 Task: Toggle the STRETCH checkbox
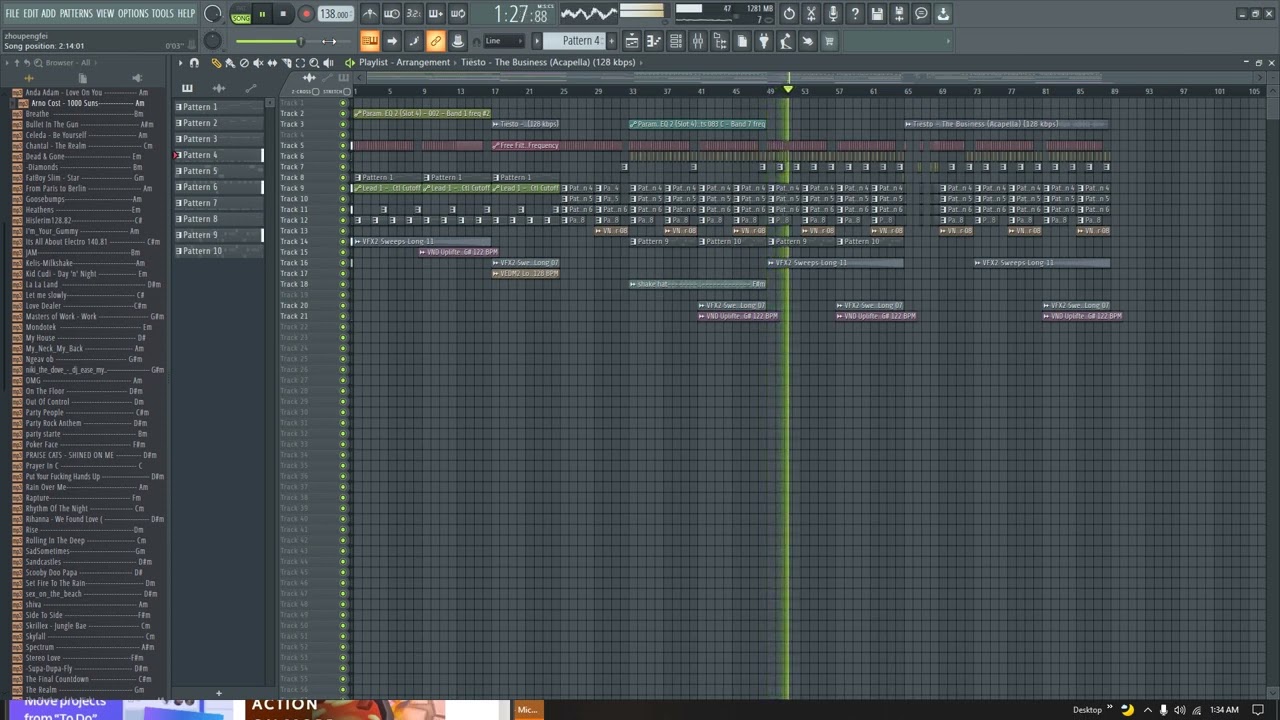[347, 92]
